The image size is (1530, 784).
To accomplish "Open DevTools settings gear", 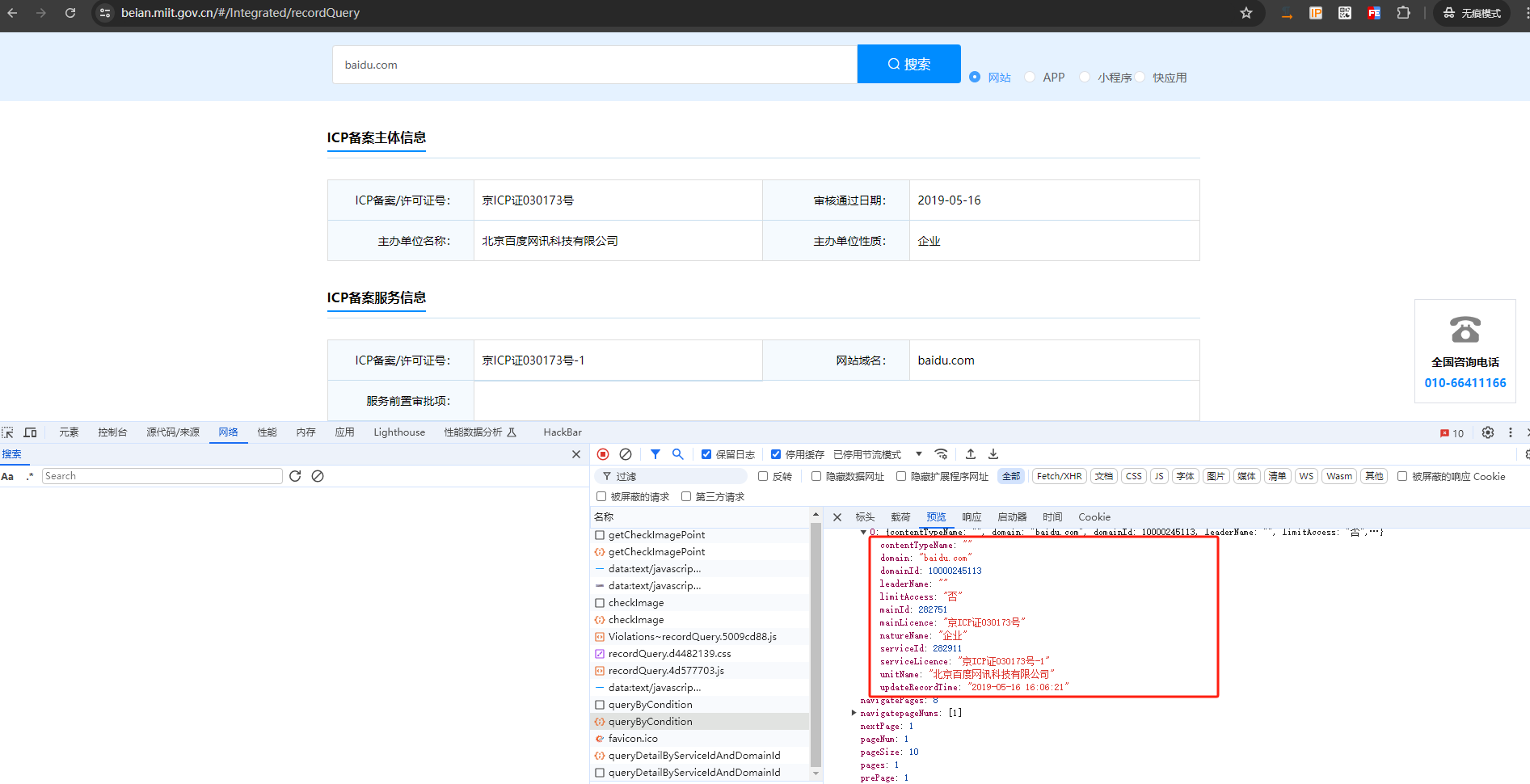I will coord(1488,432).
